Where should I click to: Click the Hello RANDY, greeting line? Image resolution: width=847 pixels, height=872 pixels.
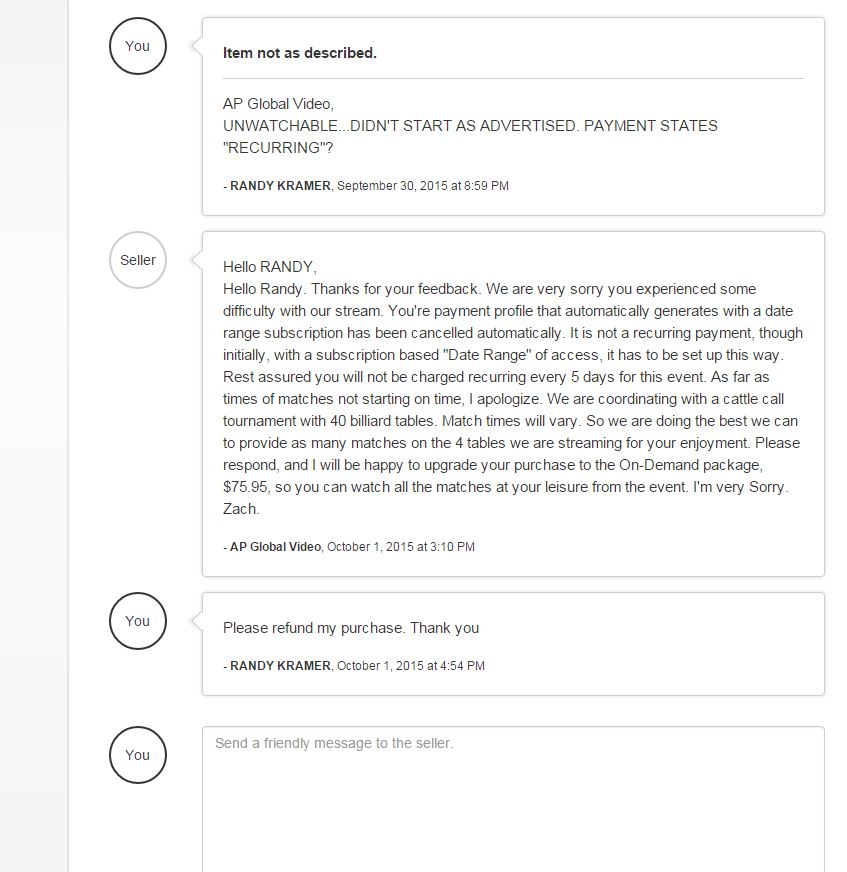tap(270, 267)
